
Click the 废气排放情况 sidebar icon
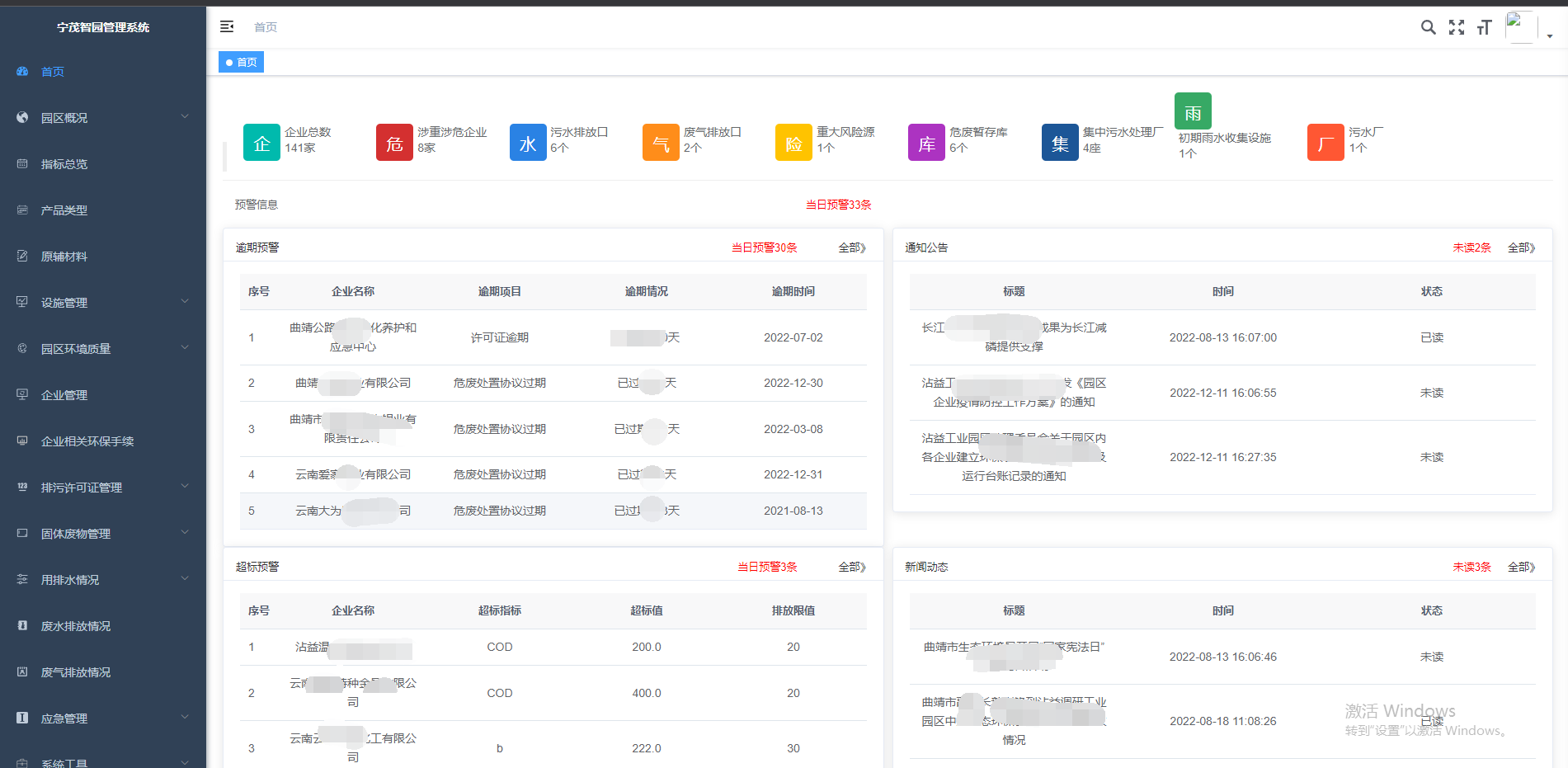pyautogui.click(x=22, y=672)
